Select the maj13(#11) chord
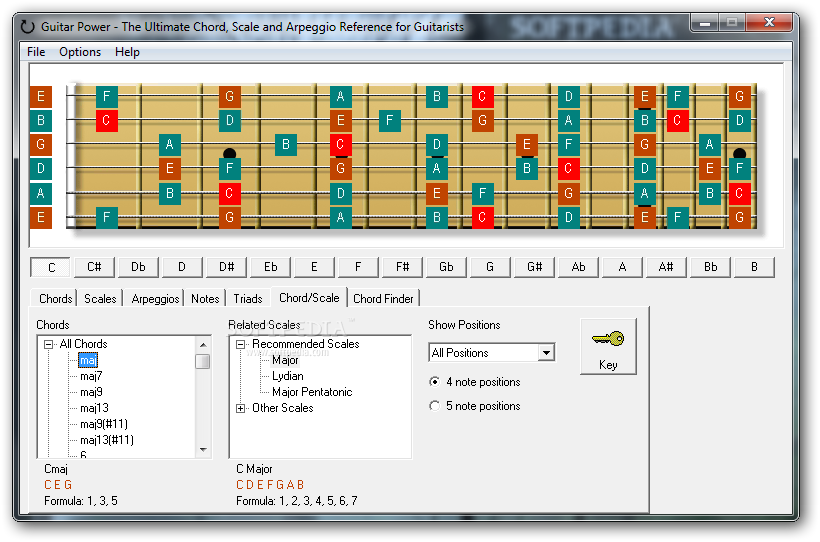Screen dimensions: 820x542 pos(107,440)
